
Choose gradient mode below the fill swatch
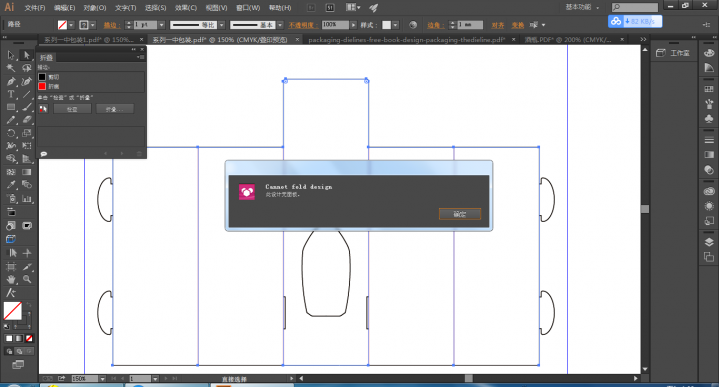click(19, 338)
